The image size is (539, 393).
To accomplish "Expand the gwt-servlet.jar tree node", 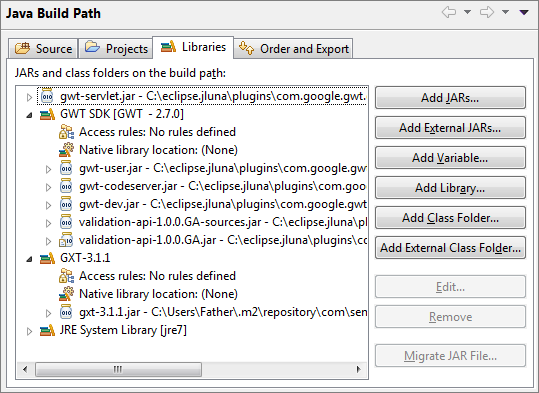I will (x=30, y=98).
